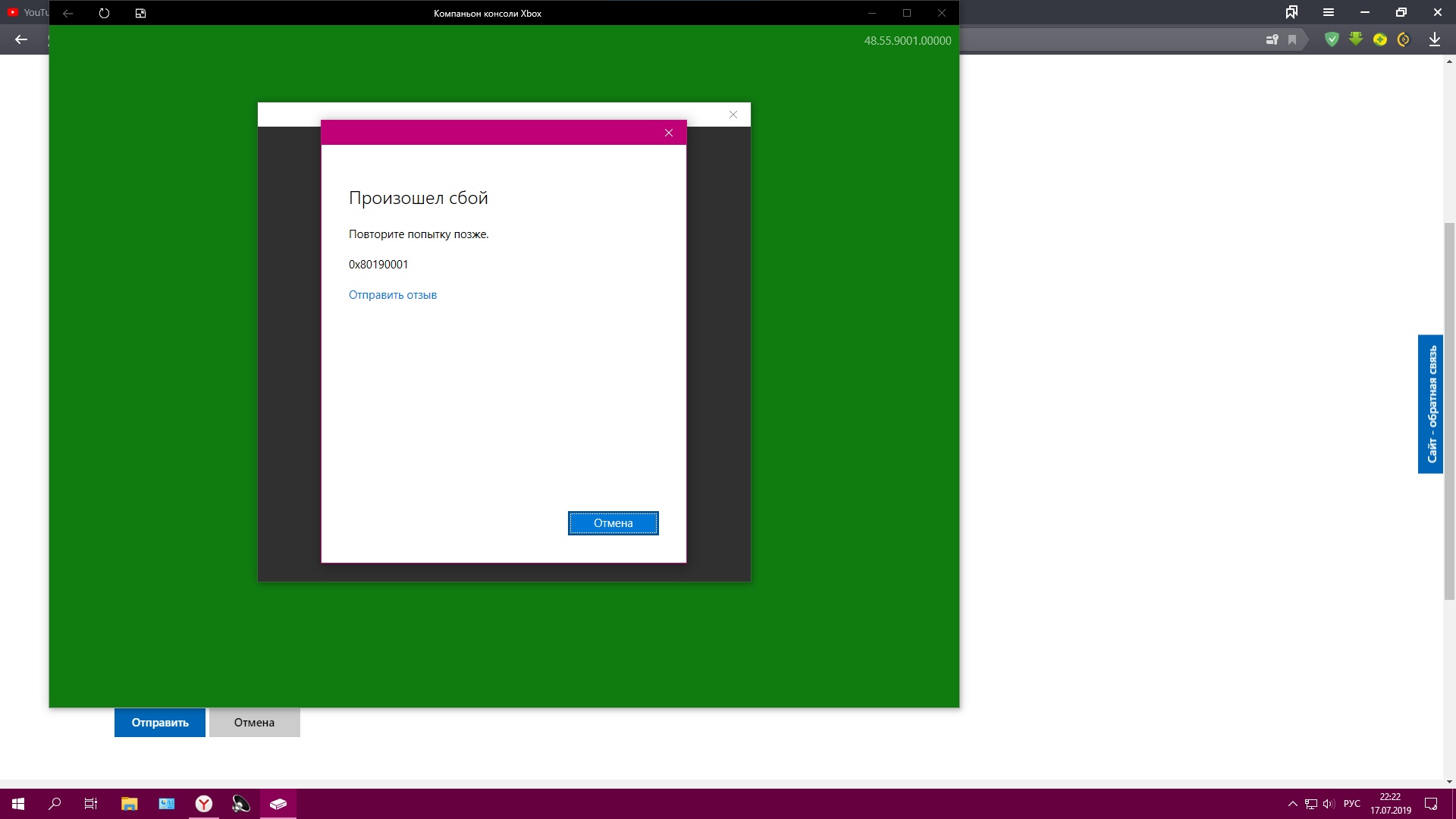
Task: Click the blue Отправить button on the web page
Action: pos(160,723)
